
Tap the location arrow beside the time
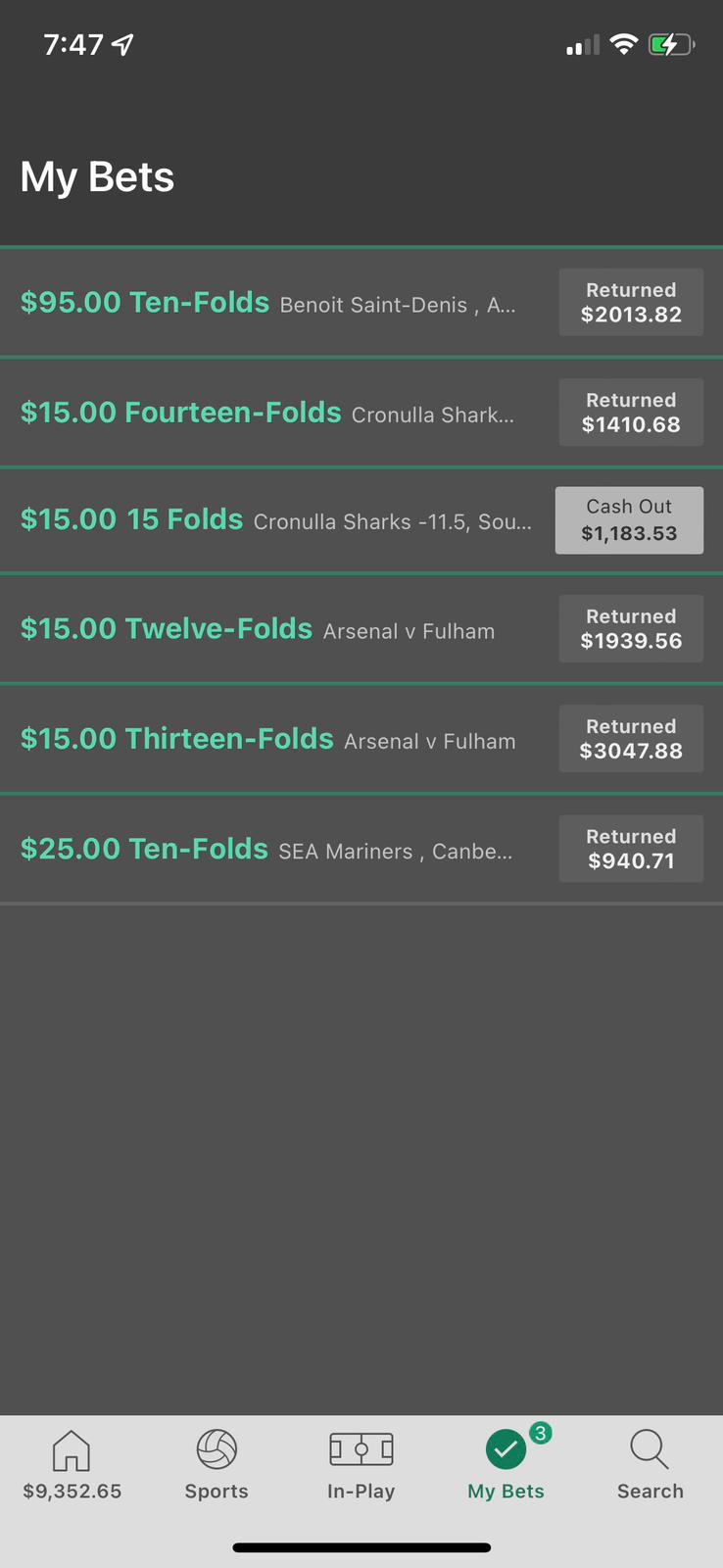tap(122, 44)
